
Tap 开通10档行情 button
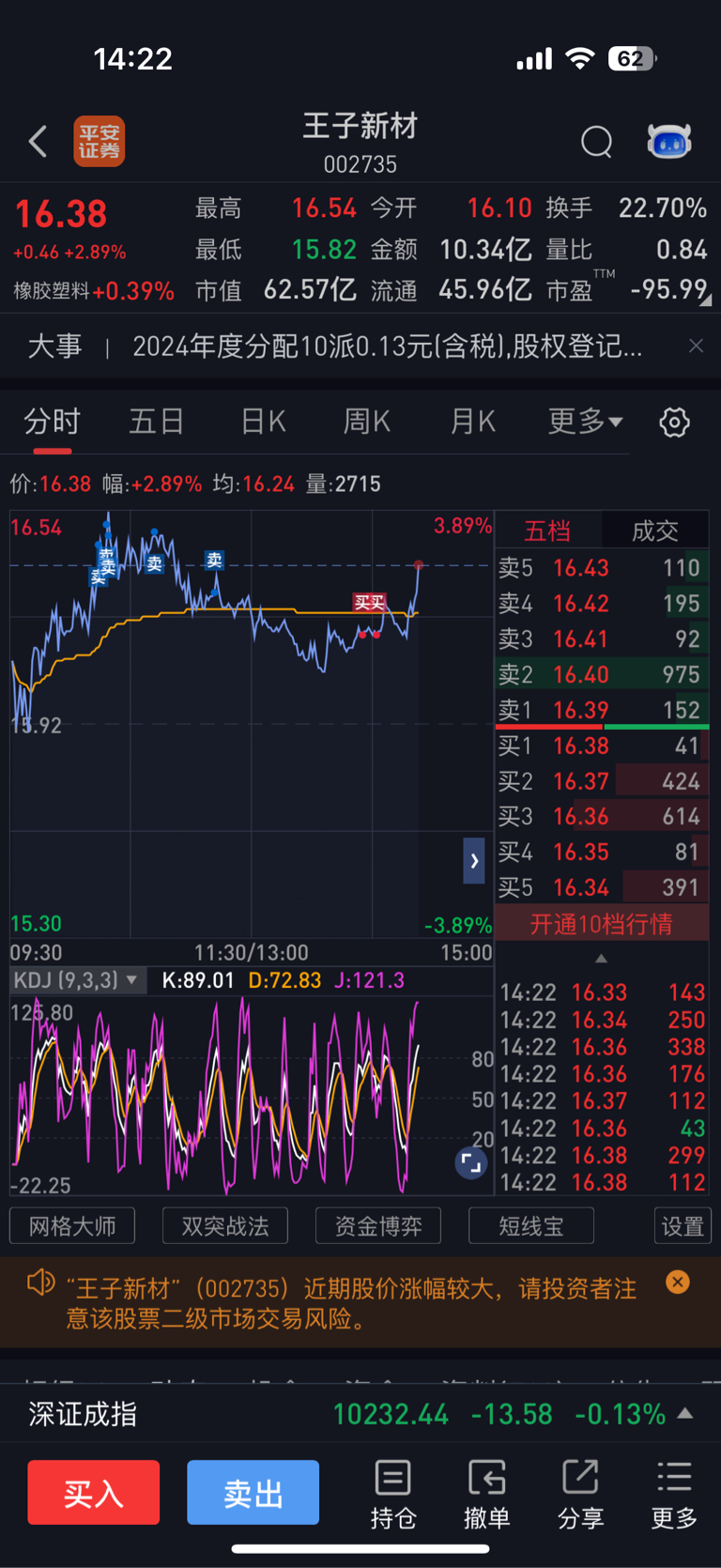coord(602,924)
